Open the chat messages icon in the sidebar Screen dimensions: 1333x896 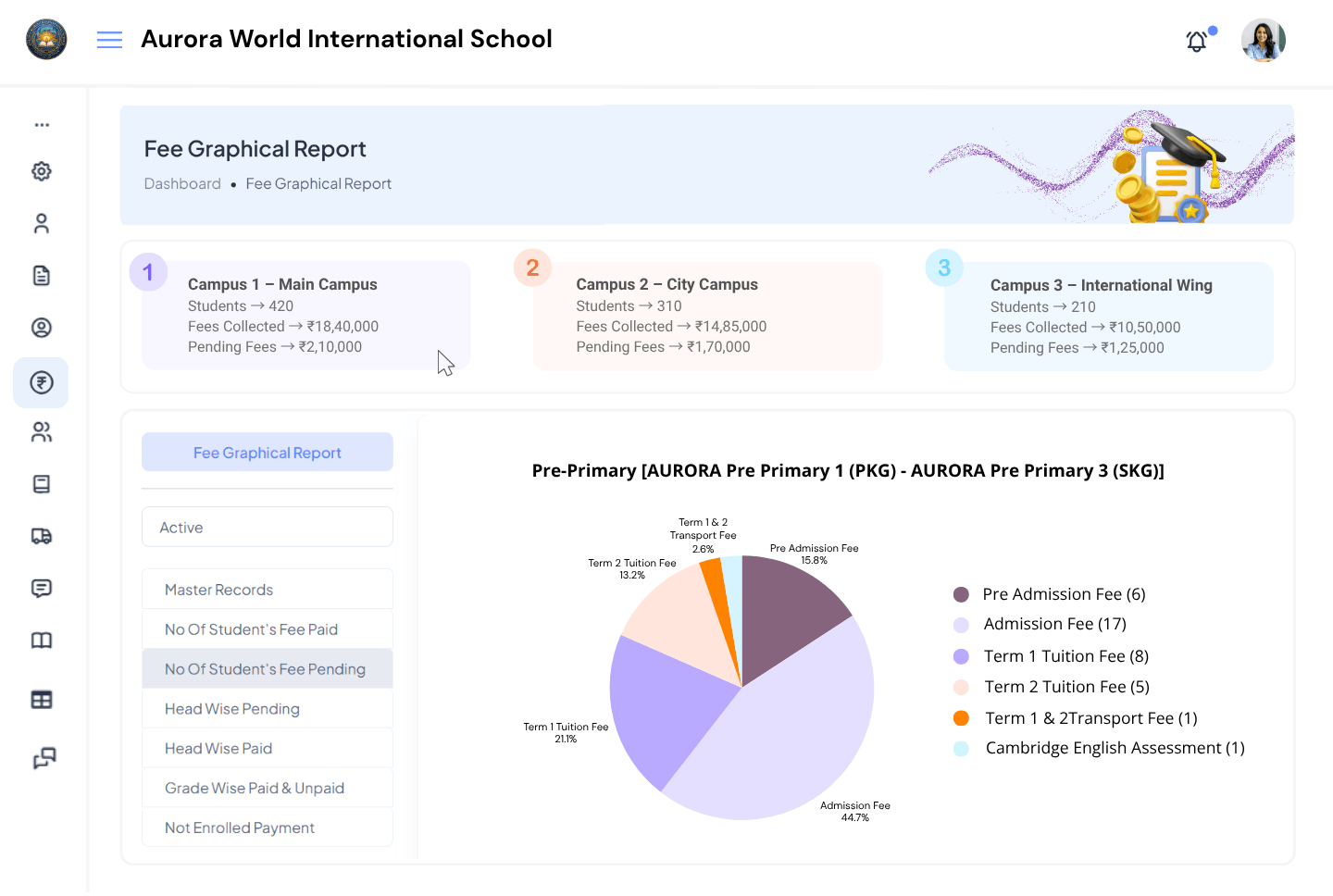pyautogui.click(x=41, y=588)
